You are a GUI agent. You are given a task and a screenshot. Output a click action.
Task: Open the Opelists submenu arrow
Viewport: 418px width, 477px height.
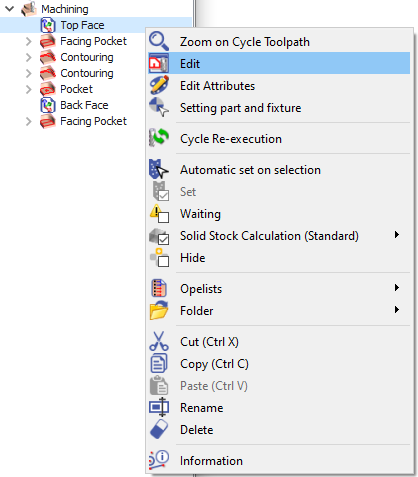(x=396, y=287)
